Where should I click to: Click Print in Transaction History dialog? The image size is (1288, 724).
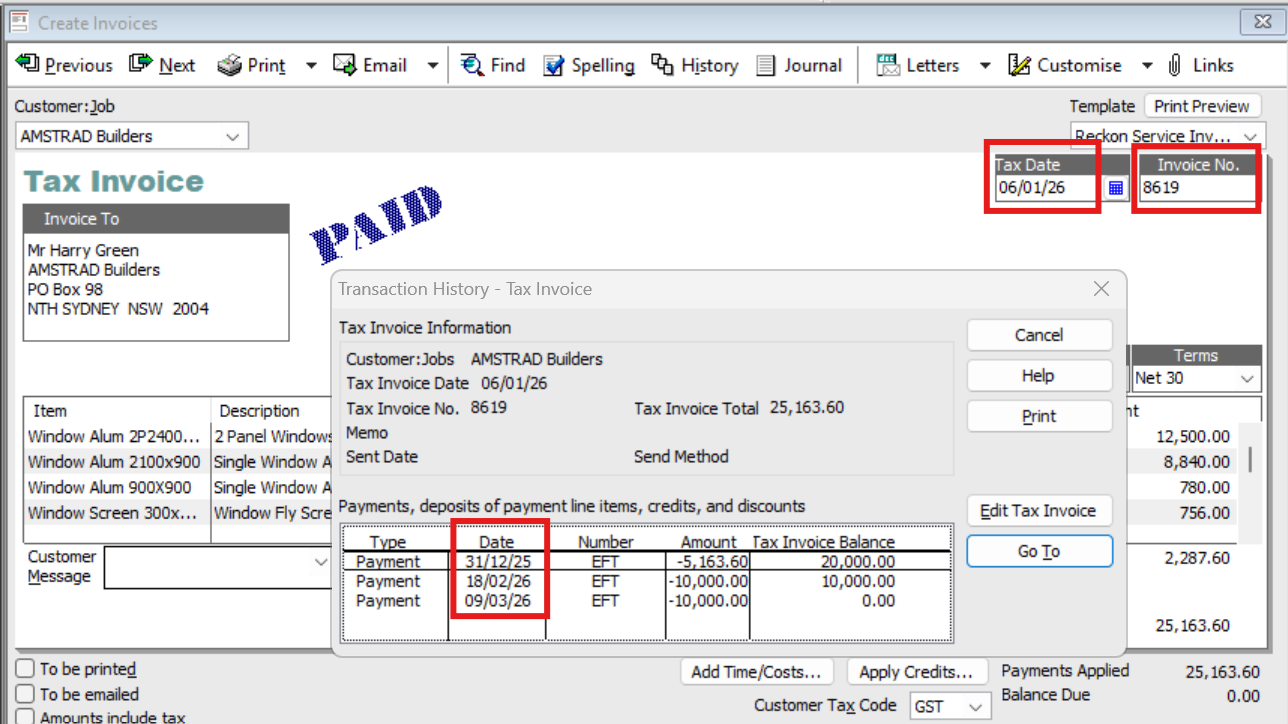tap(1039, 416)
